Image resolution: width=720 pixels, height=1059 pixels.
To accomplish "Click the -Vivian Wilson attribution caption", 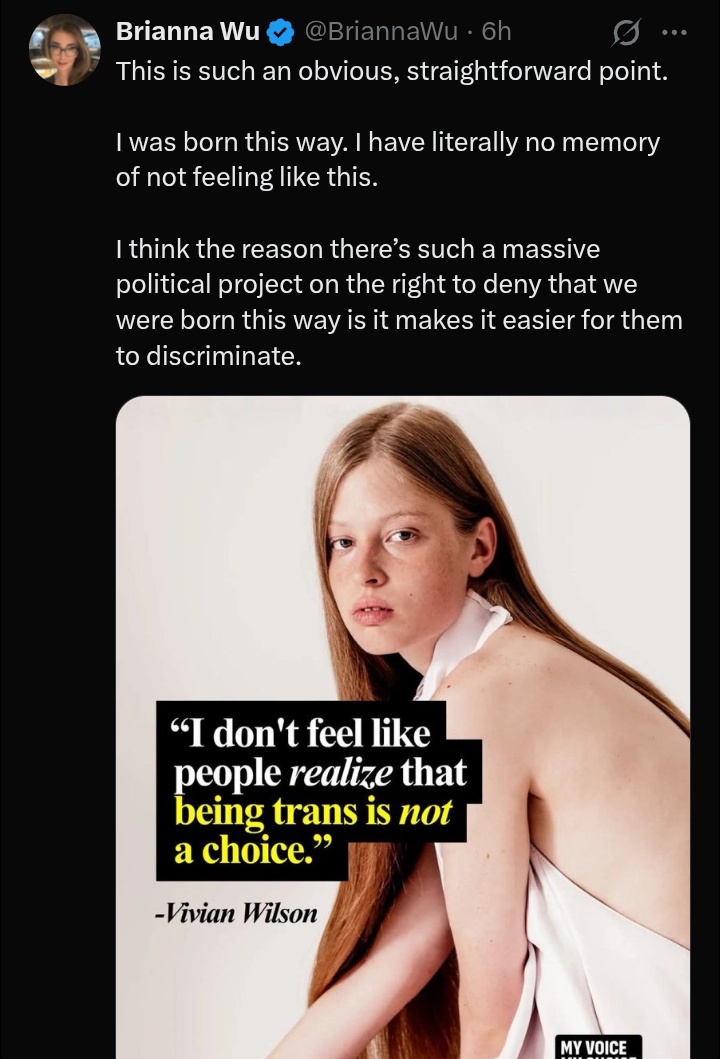I will coord(236,913).
